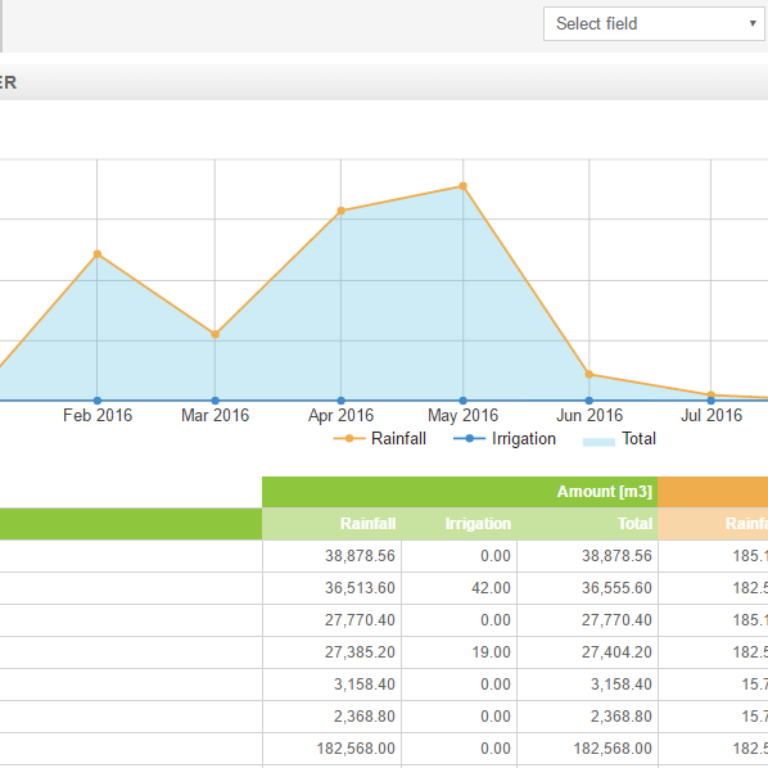
Task: Select the rainfall cell 27,385.20
Action: point(332,652)
